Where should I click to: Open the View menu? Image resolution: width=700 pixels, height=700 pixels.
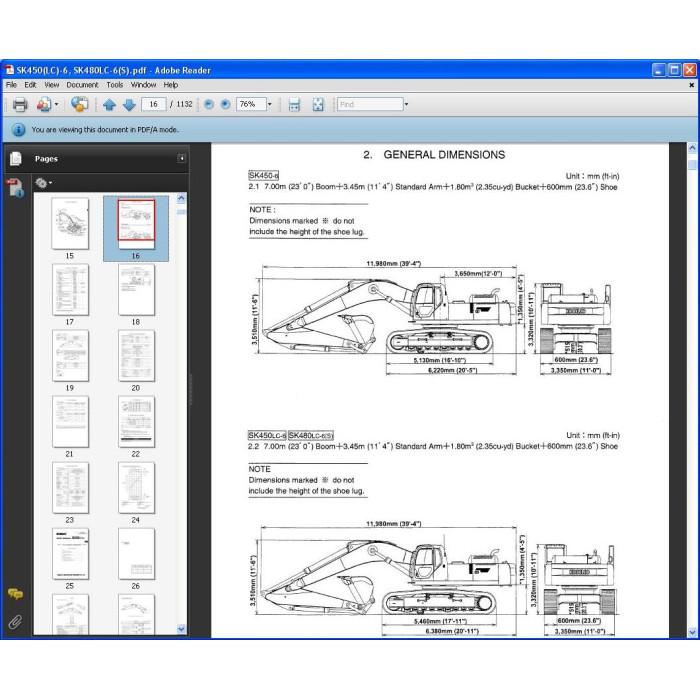51,85
